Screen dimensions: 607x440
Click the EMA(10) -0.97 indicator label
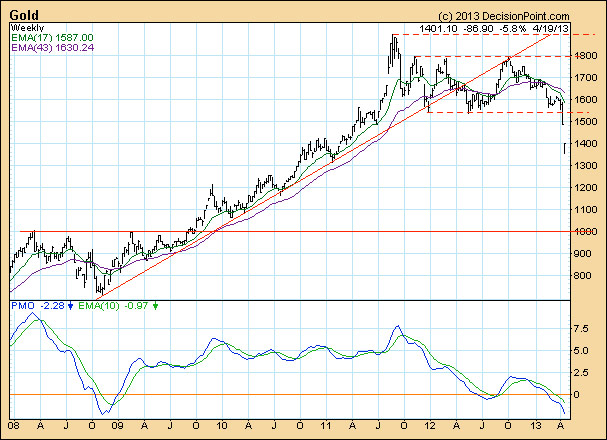point(115,305)
